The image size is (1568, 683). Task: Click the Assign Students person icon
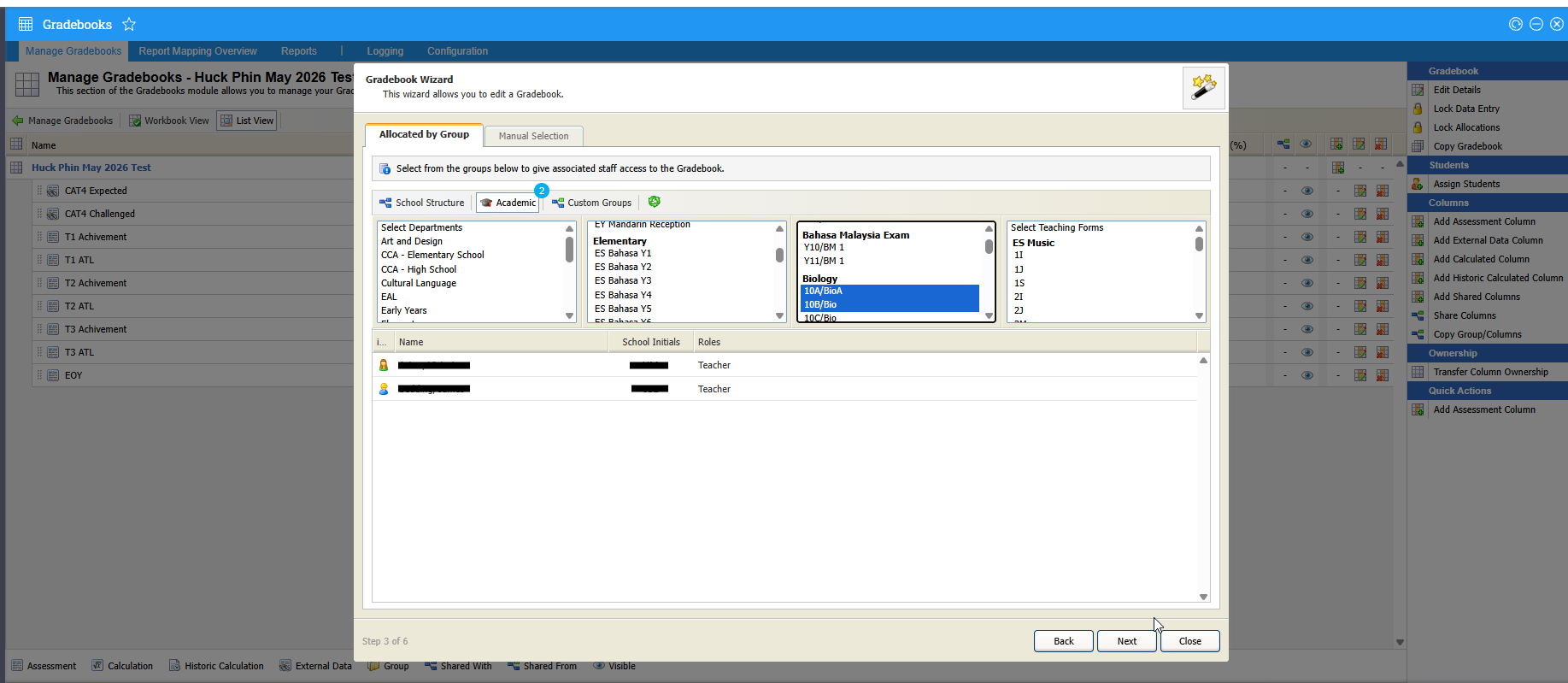[x=1418, y=184]
